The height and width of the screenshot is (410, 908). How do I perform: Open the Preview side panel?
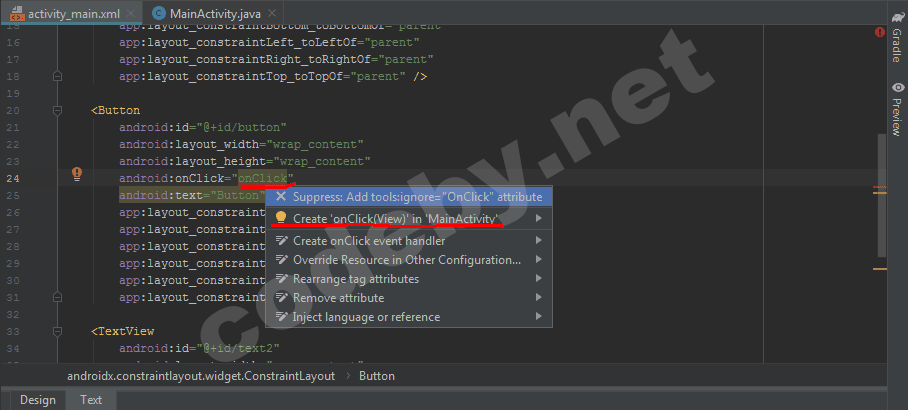(x=898, y=109)
